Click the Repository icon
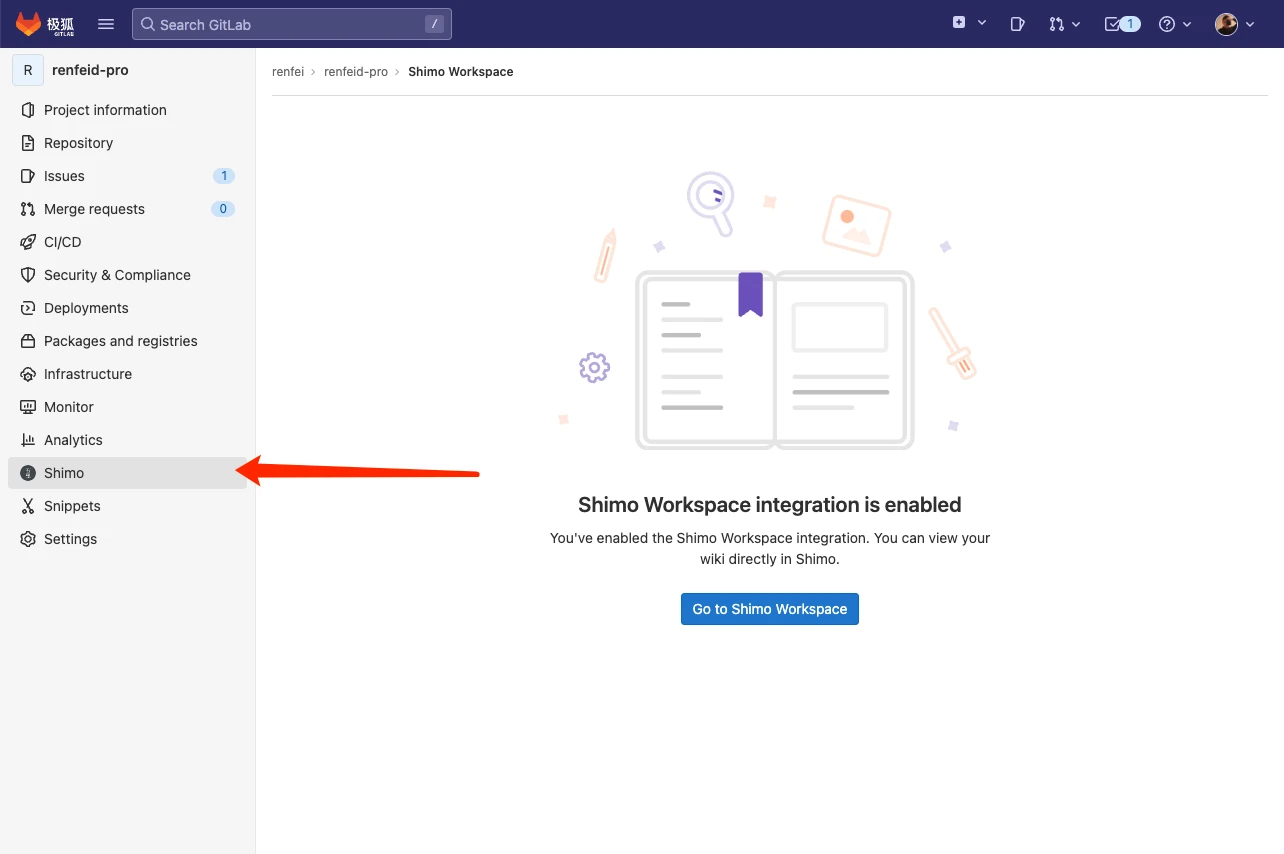This screenshot has height=854, width=1284. click(x=28, y=143)
